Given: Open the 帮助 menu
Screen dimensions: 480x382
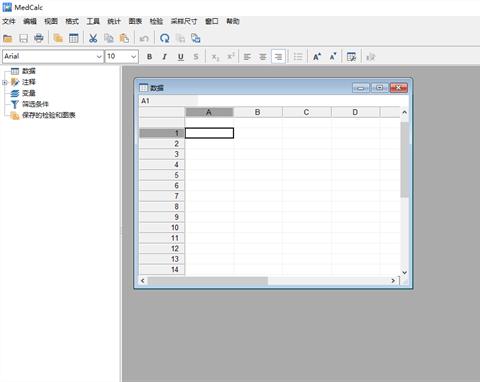Looking at the screenshot, I should (x=233, y=21).
